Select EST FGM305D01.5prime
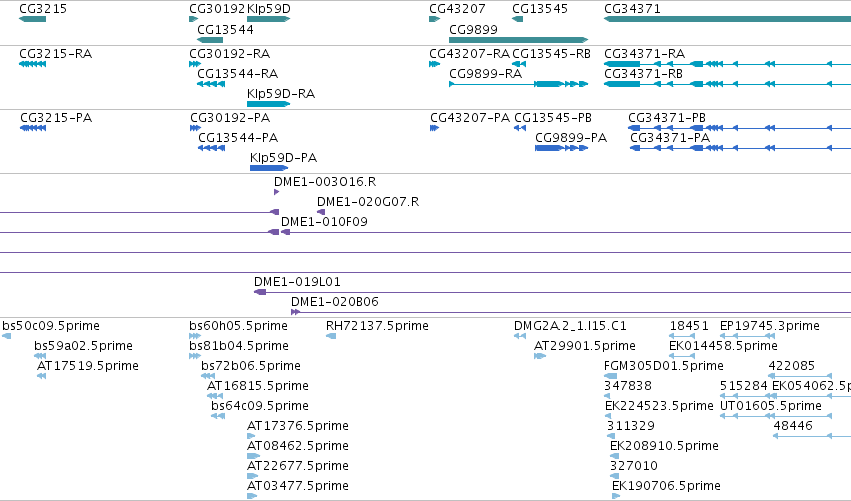Viewport: 851px width, 501px height. [x=663, y=366]
